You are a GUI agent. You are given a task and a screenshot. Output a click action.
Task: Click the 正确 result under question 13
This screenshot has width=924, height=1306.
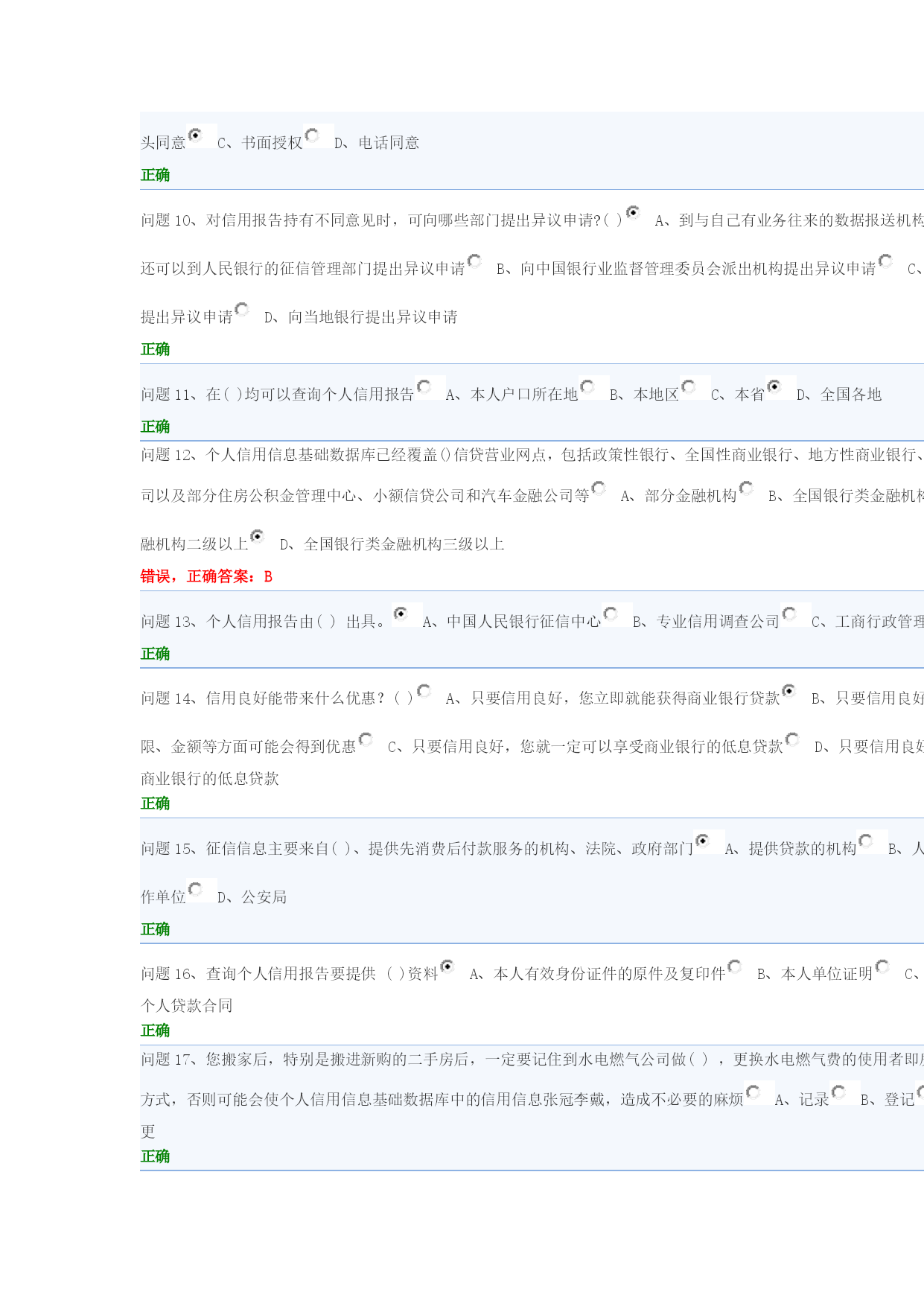[x=156, y=654]
